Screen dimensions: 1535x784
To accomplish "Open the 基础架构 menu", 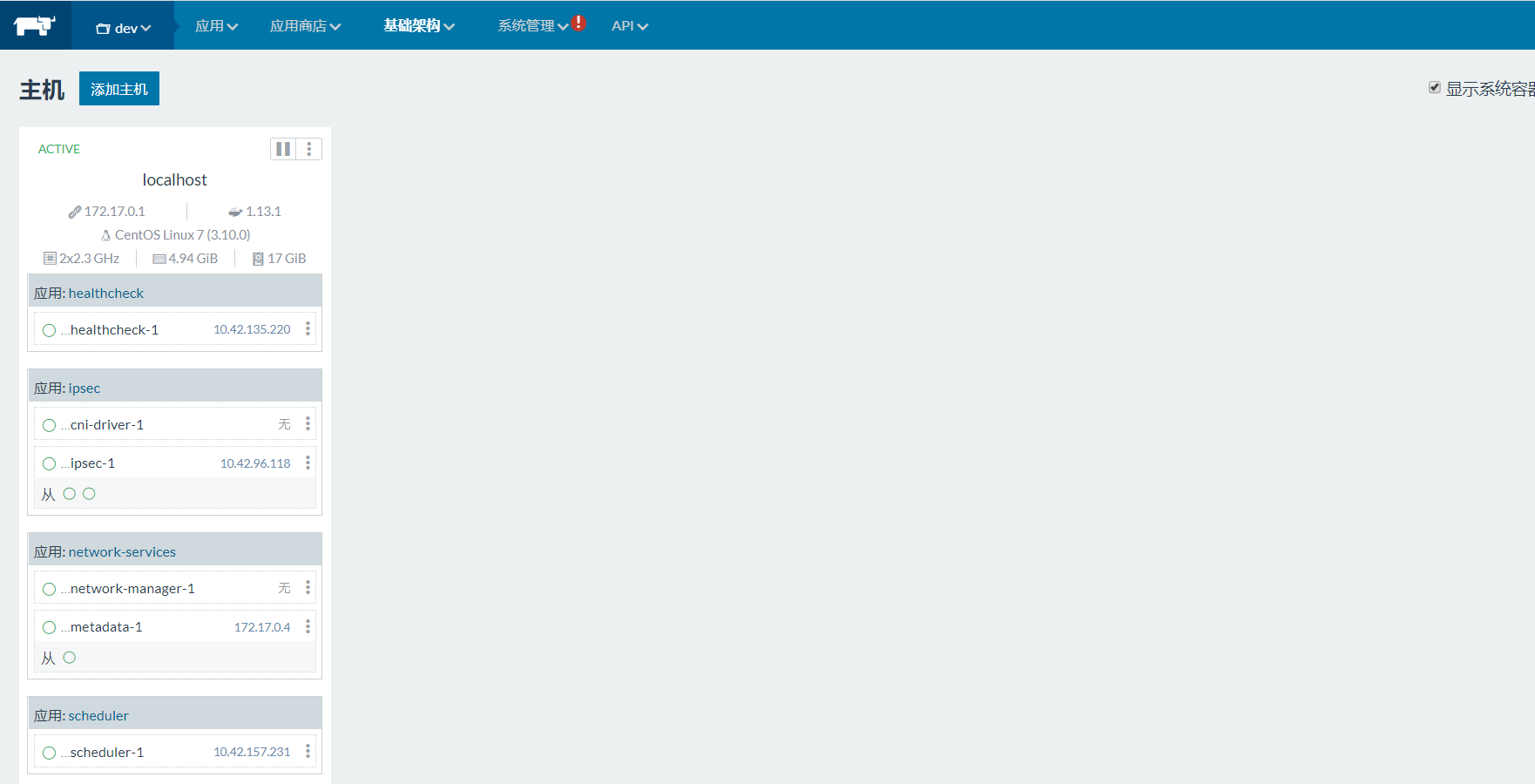I will click(x=419, y=26).
